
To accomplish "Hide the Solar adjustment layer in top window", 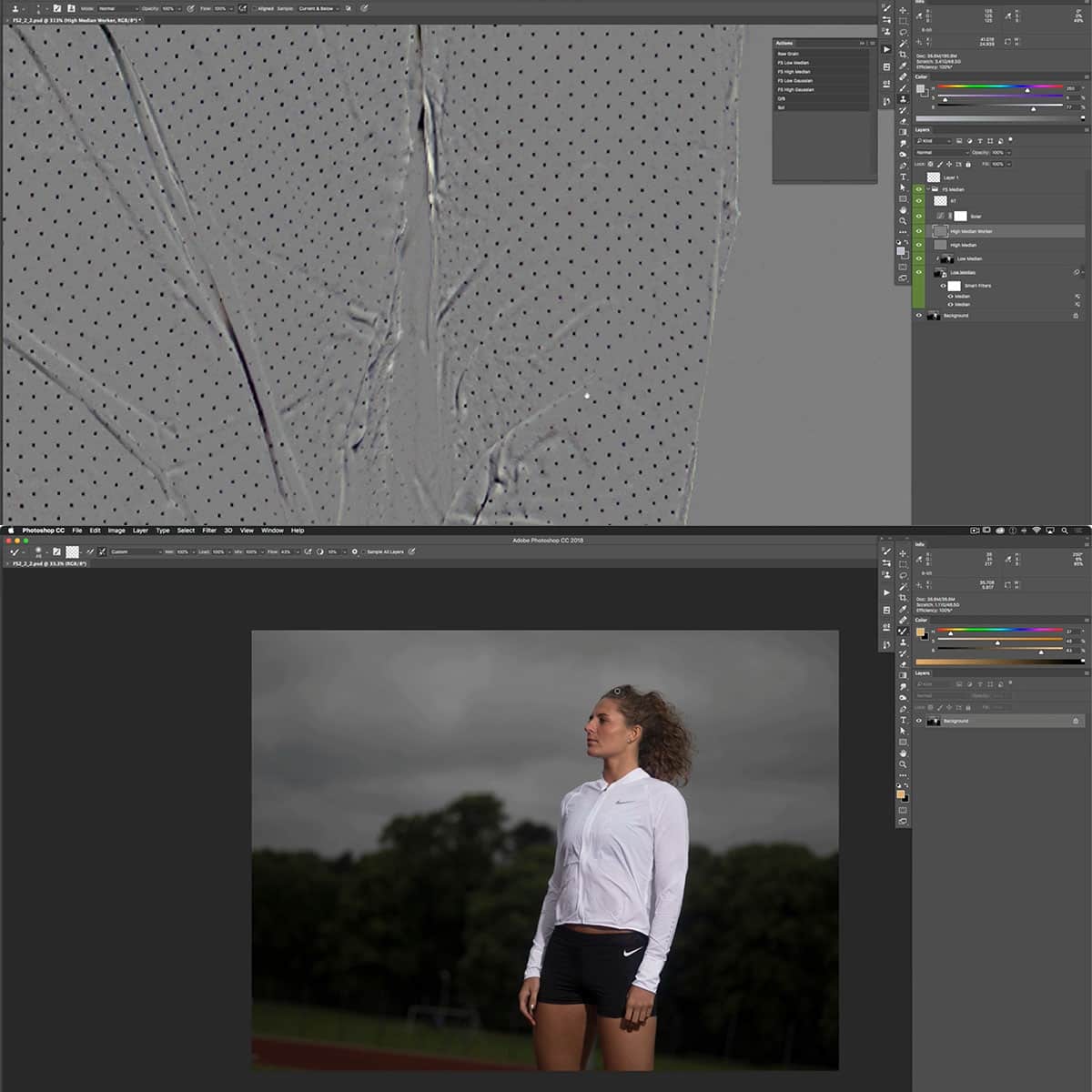I will pyautogui.click(x=919, y=217).
